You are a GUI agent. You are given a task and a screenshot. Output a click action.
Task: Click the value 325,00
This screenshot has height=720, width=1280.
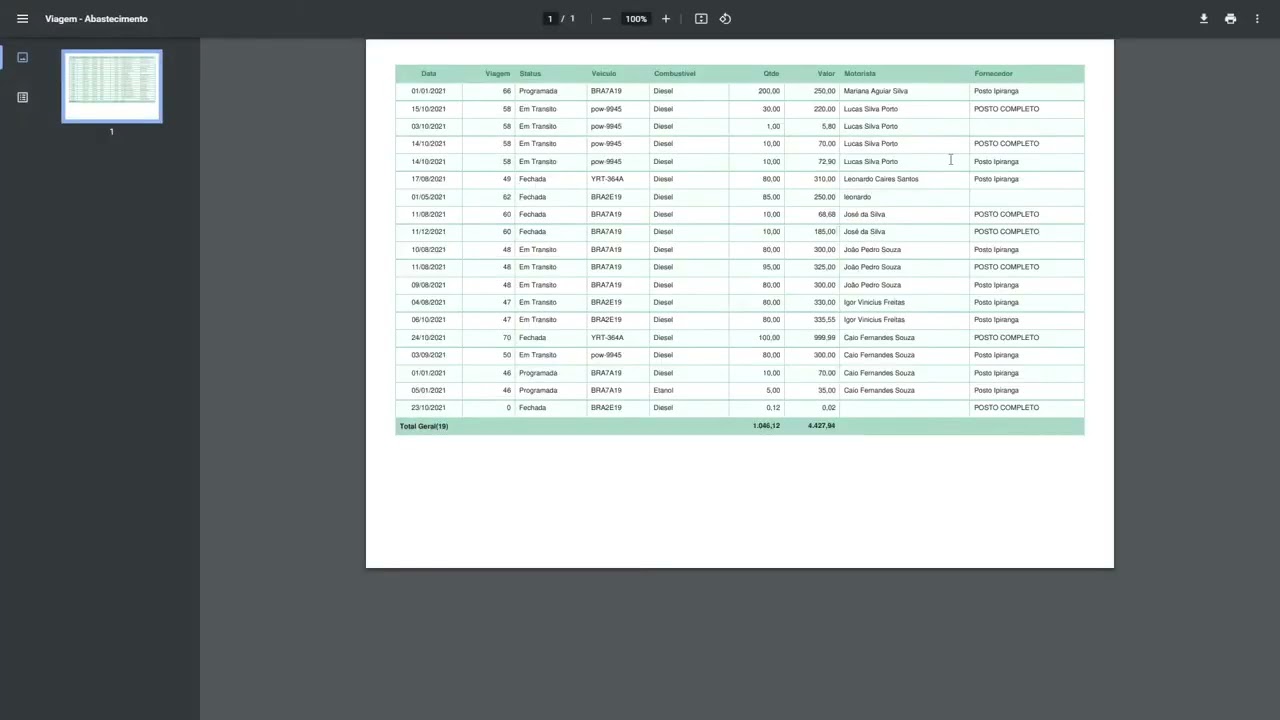(824, 267)
